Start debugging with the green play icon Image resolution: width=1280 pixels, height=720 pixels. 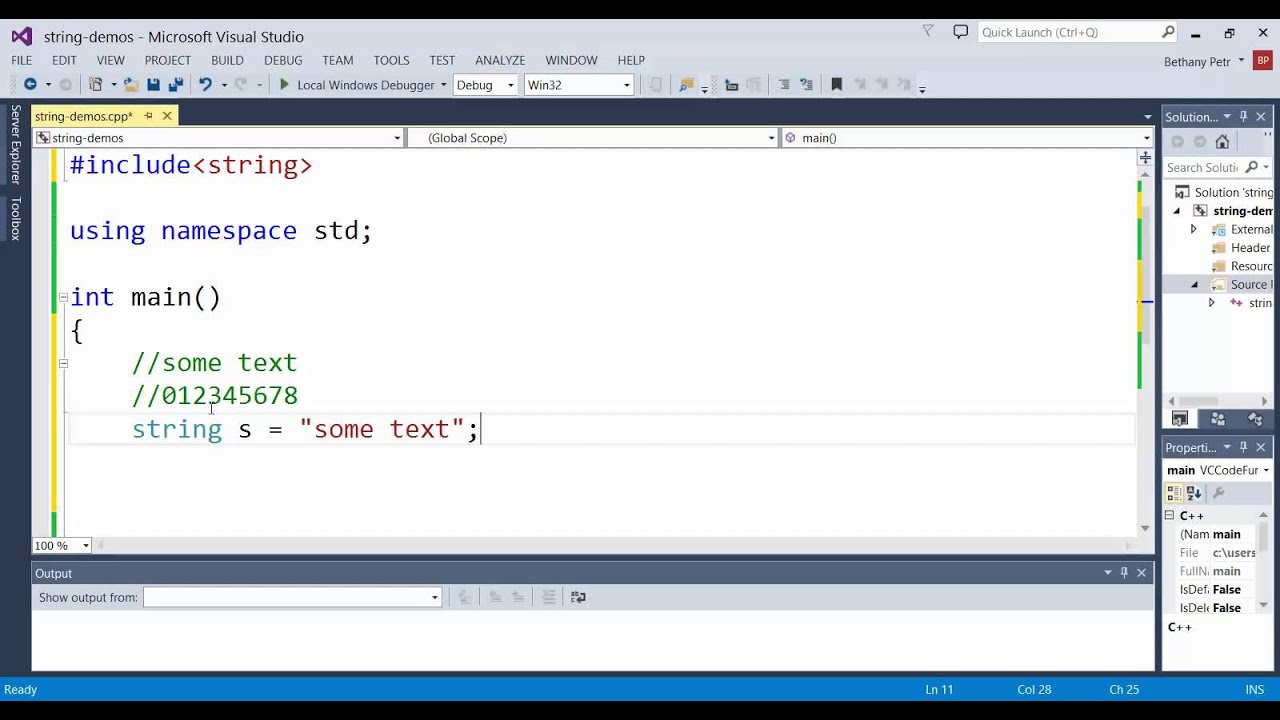click(284, 85)
